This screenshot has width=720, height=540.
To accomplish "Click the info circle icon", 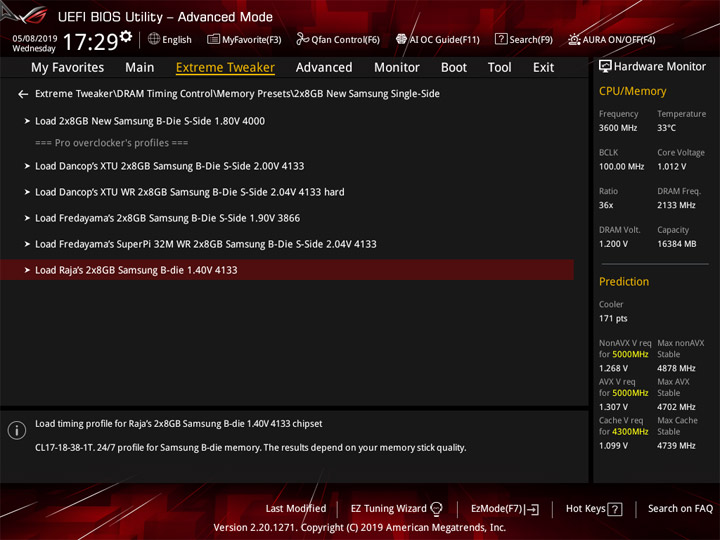I will coord(17,431).
